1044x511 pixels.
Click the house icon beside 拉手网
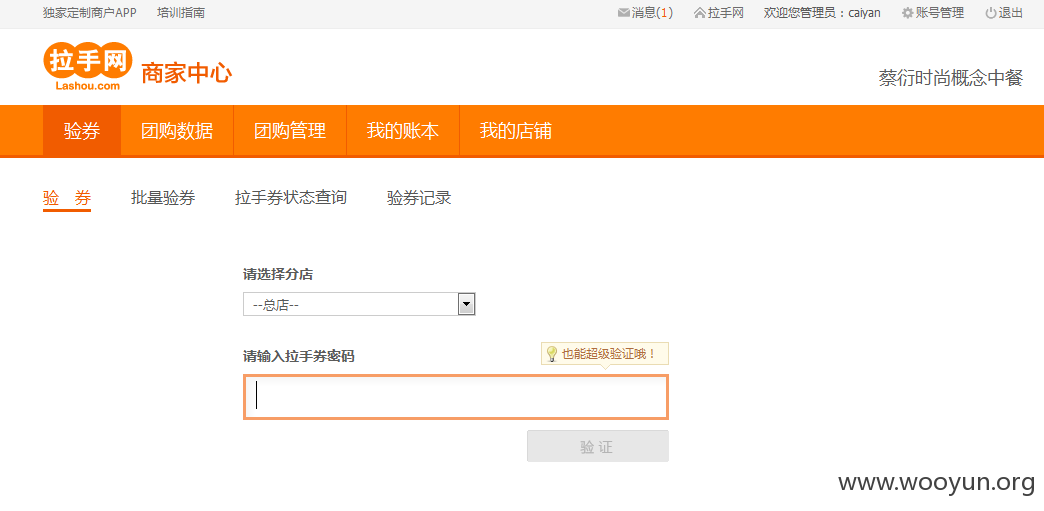coord(699,13)
